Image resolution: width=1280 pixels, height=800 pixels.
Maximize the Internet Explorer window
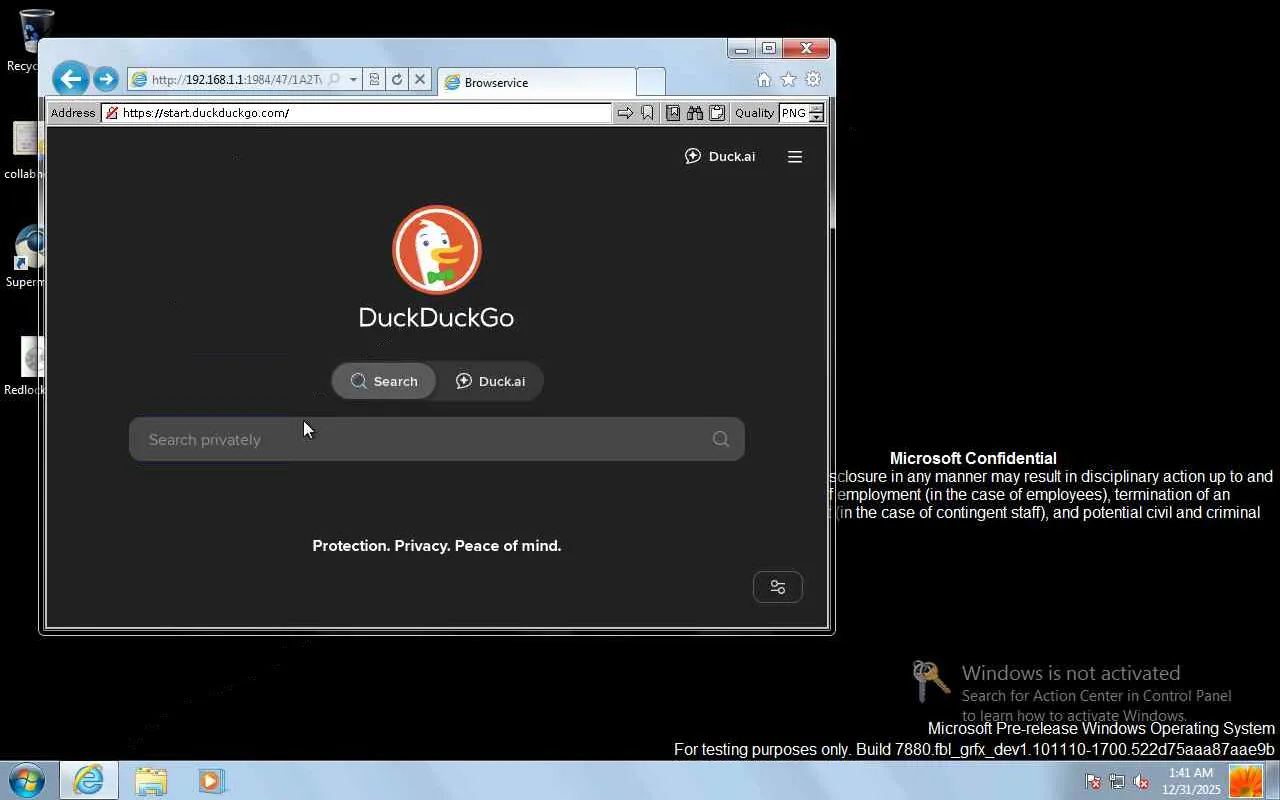click(768, 48)
